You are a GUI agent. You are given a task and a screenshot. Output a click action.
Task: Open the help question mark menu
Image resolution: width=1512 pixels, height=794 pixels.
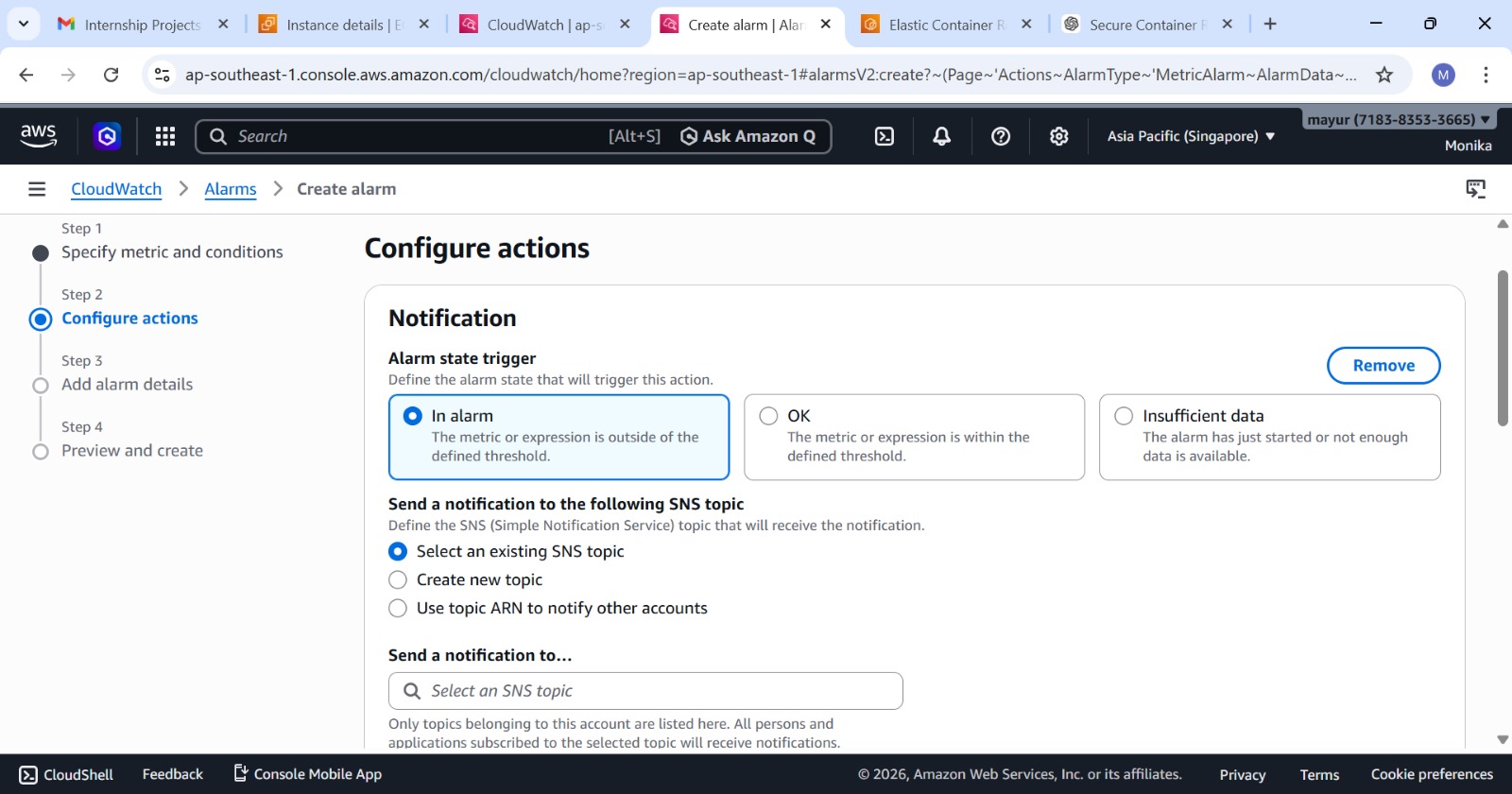click(x=1001, y=137)
